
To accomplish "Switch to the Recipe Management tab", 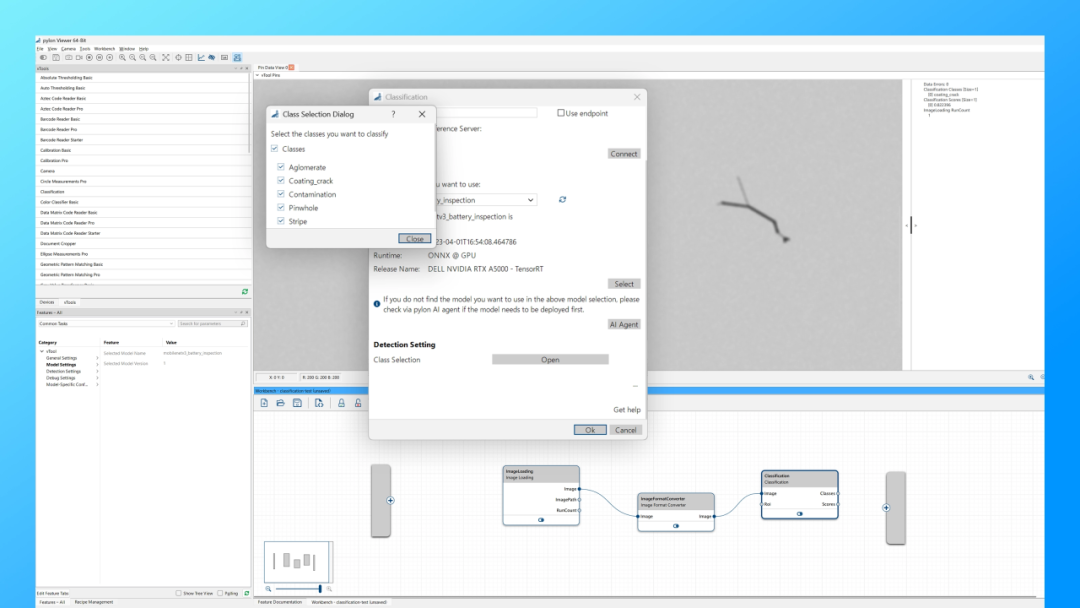I will coord(93,602).
